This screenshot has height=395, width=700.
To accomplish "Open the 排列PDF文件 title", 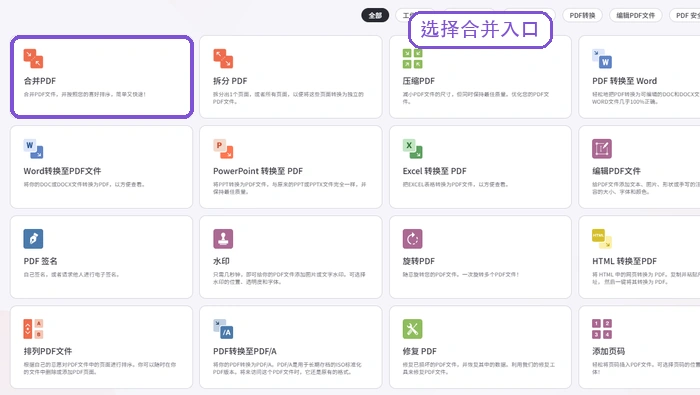I will (48, 351).
